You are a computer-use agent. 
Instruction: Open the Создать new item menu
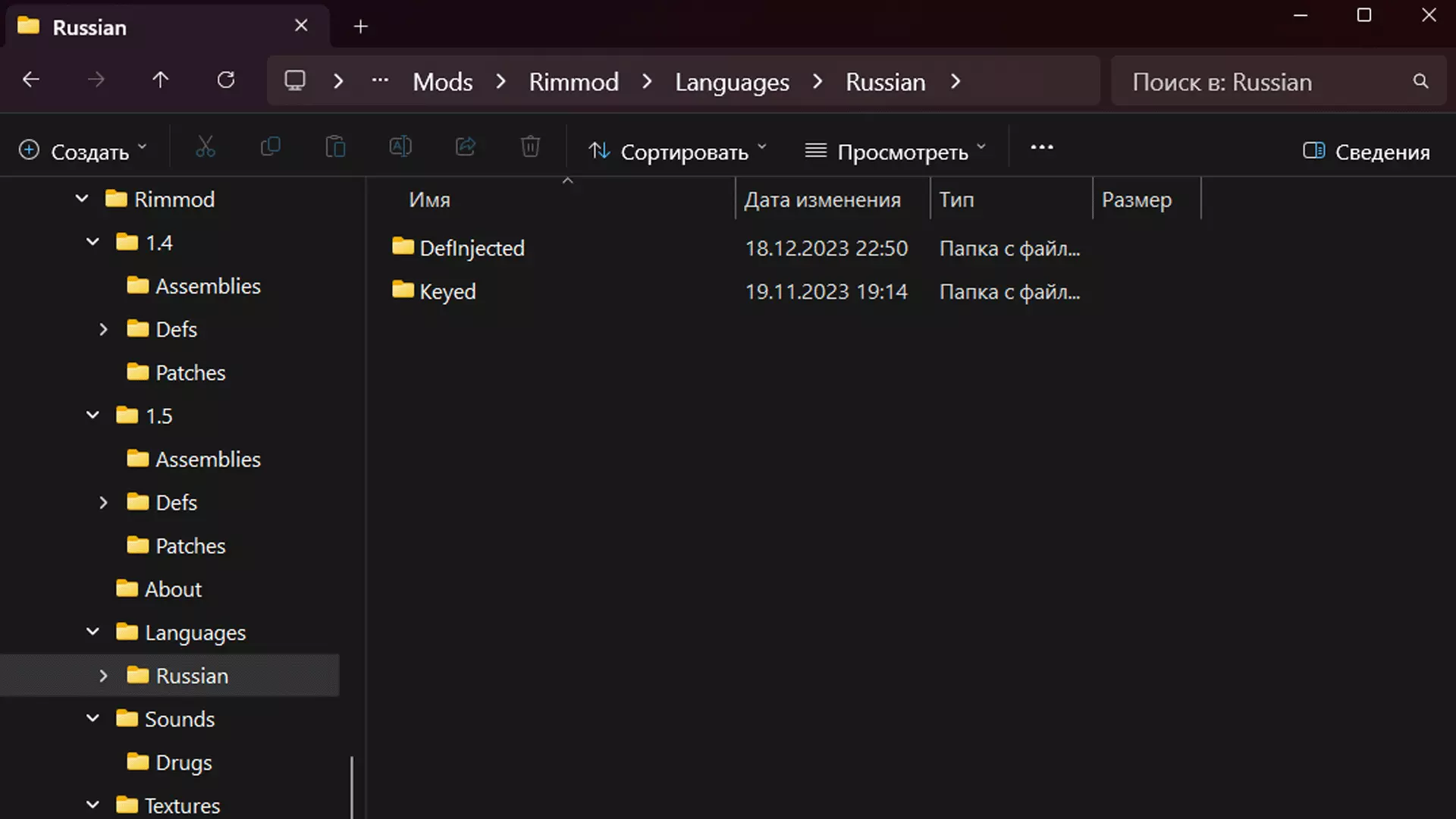[82, 152]
